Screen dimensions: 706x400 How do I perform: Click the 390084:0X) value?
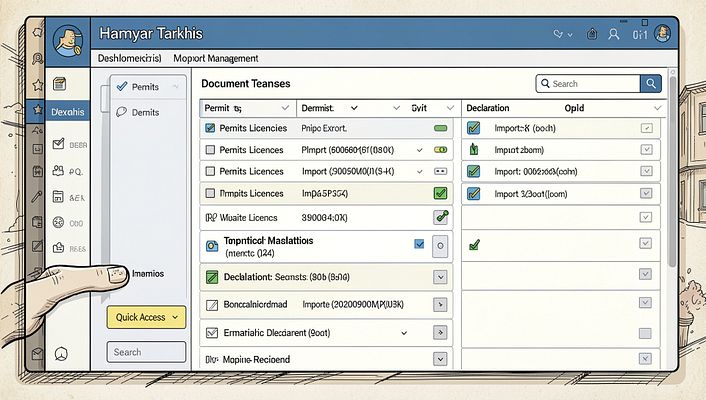[324, 218]
